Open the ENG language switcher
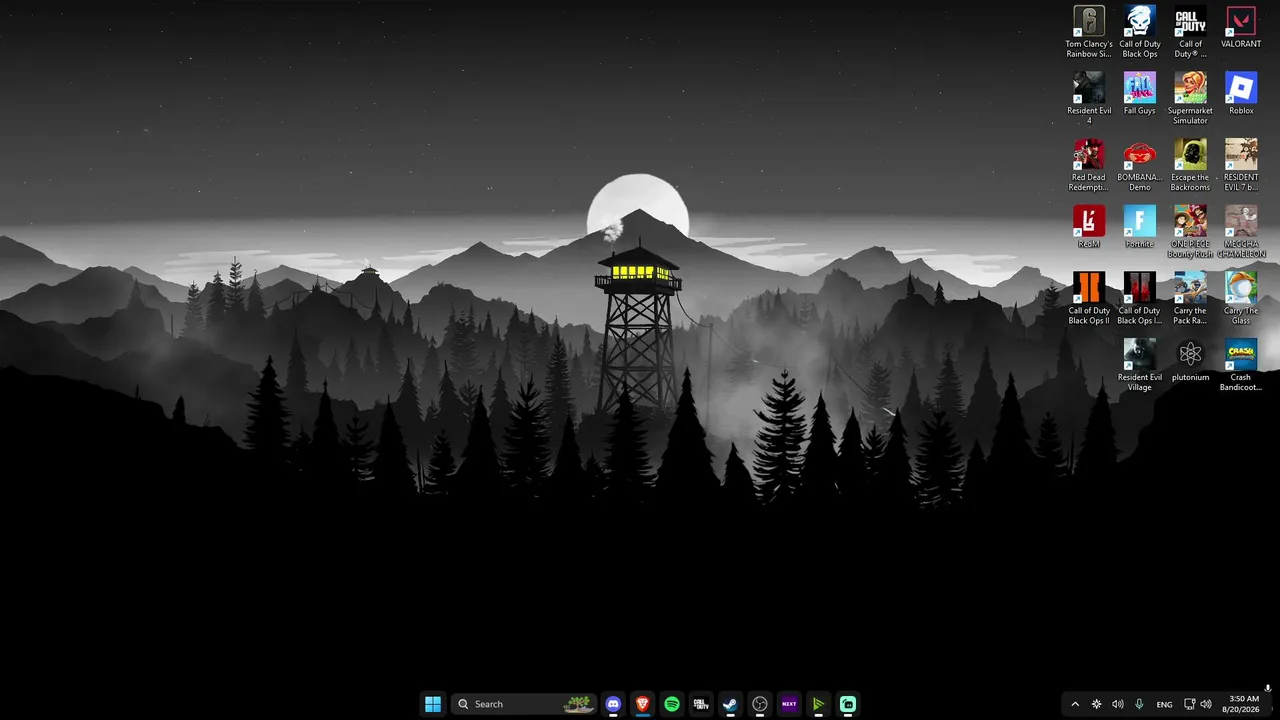This screenshot has height=720, width=1280. click(x=1165, y=704)
